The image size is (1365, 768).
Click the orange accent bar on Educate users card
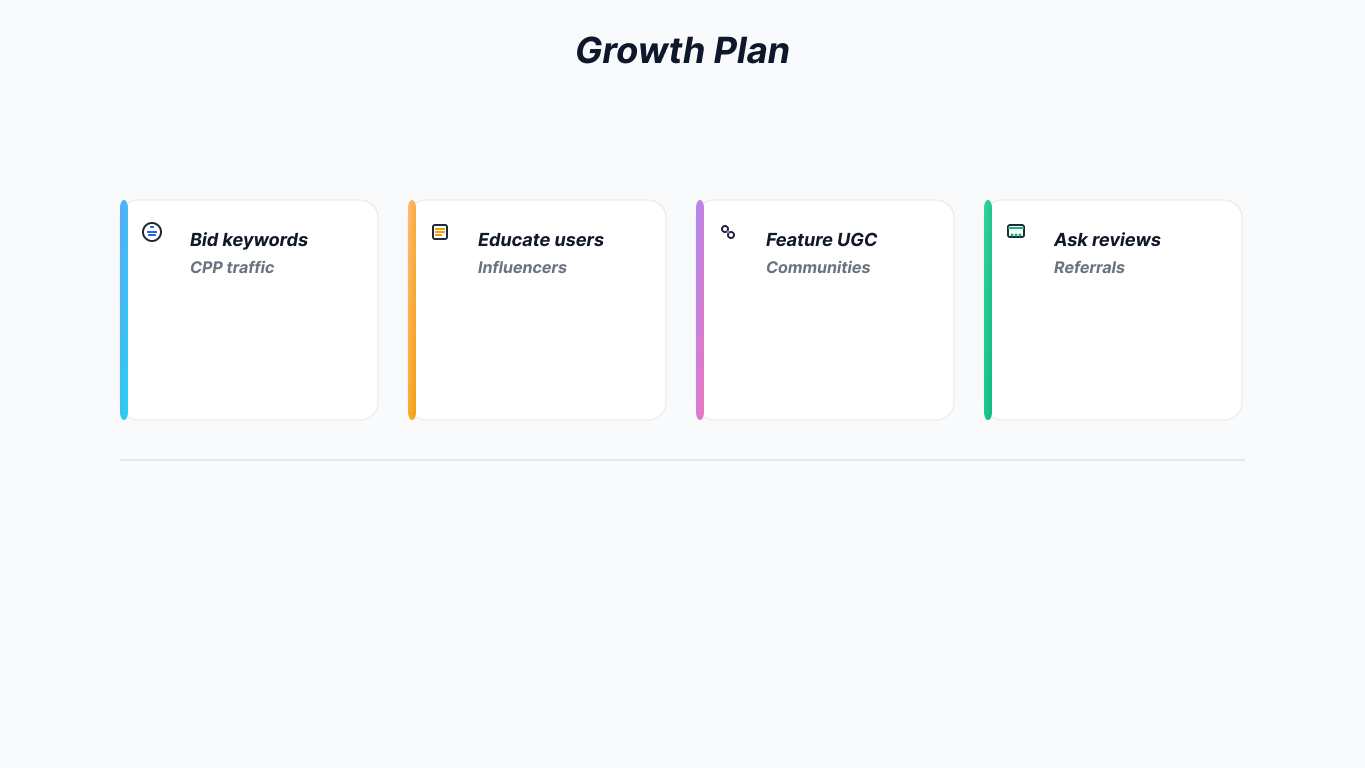pos(411,310)
